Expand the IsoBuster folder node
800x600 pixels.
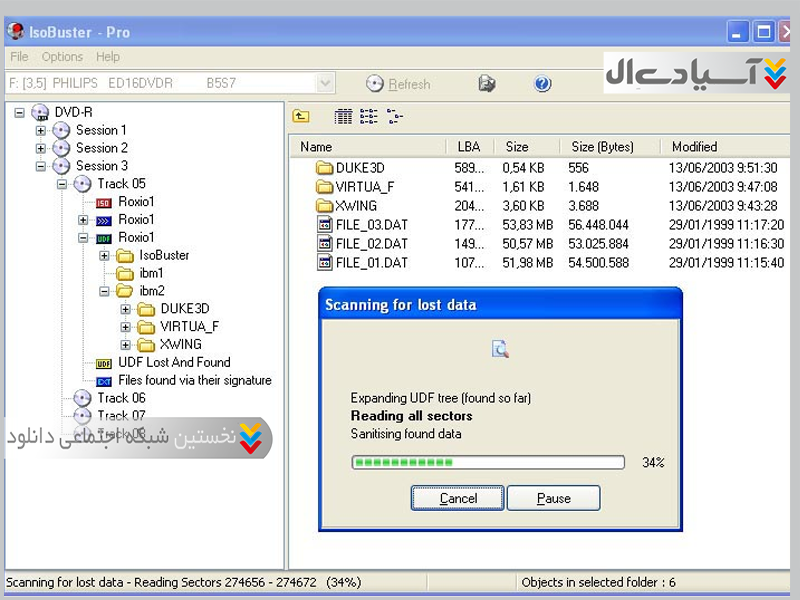pyautogui.click(x=104, y=256)
